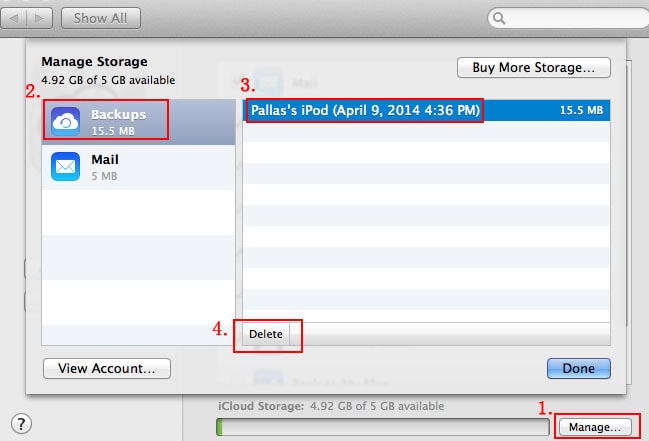Click Show All button
Screen dimensions: 649x441
pyautogui.click(x=101, y=18)
